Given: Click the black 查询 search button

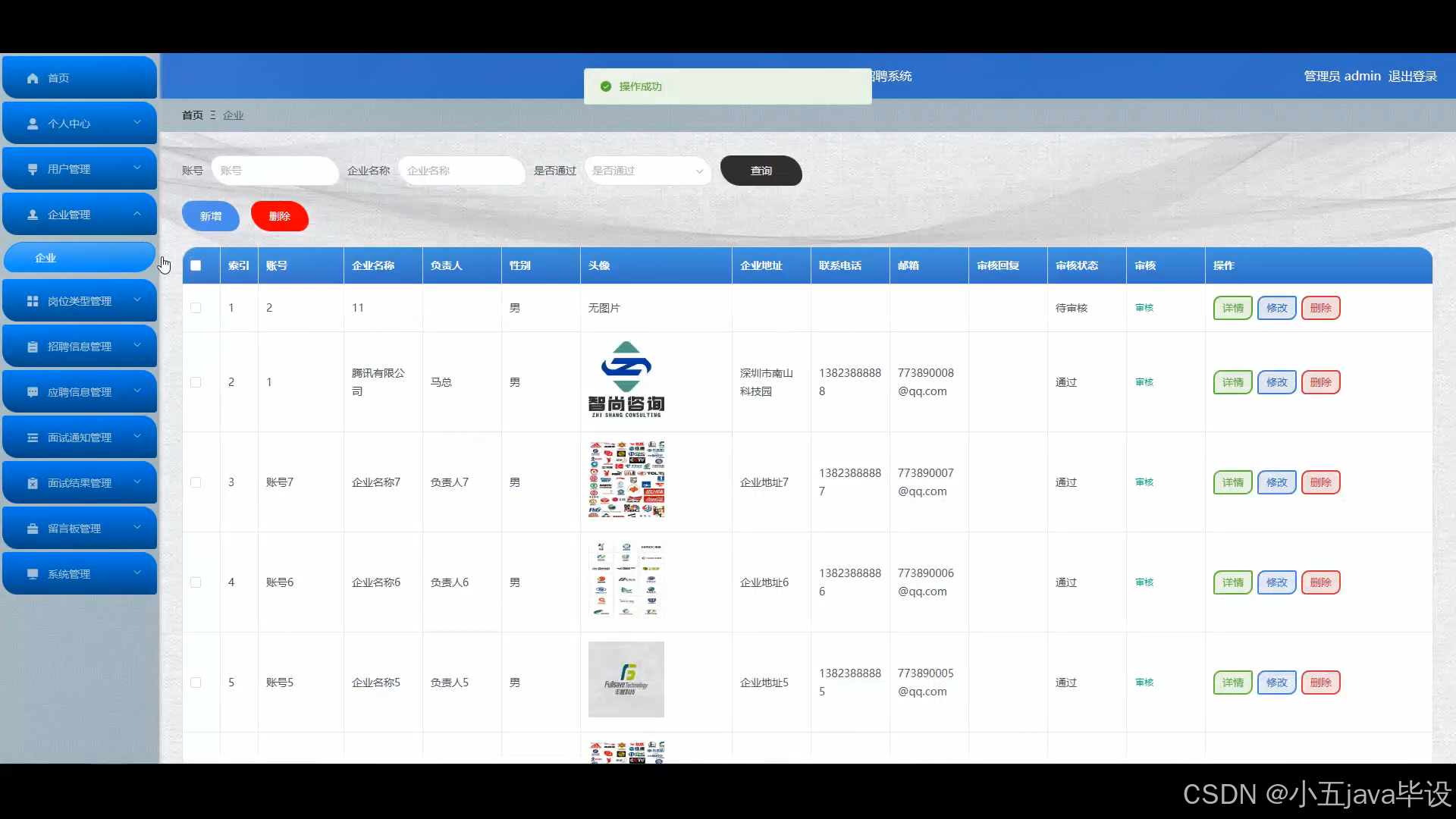Looking at the screenshot, I should [x=761, y=171].
